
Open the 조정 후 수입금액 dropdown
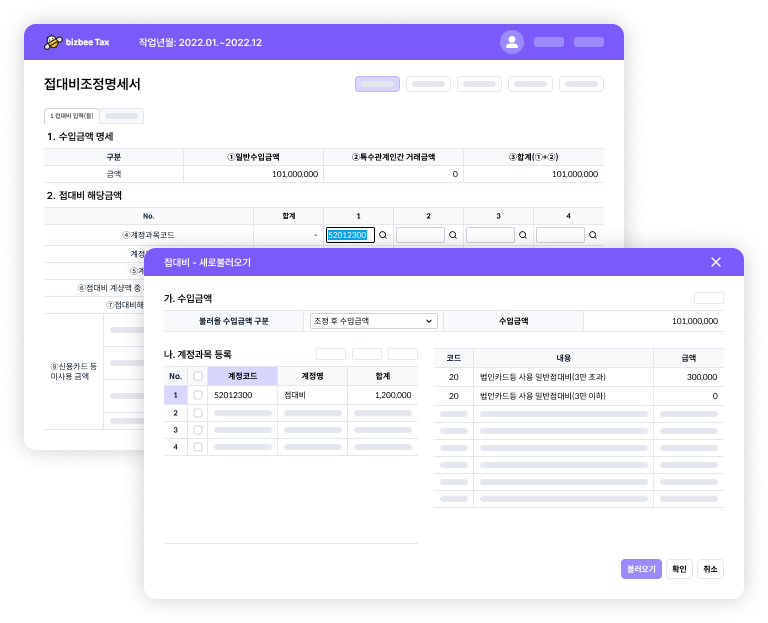tap(374, 321)
